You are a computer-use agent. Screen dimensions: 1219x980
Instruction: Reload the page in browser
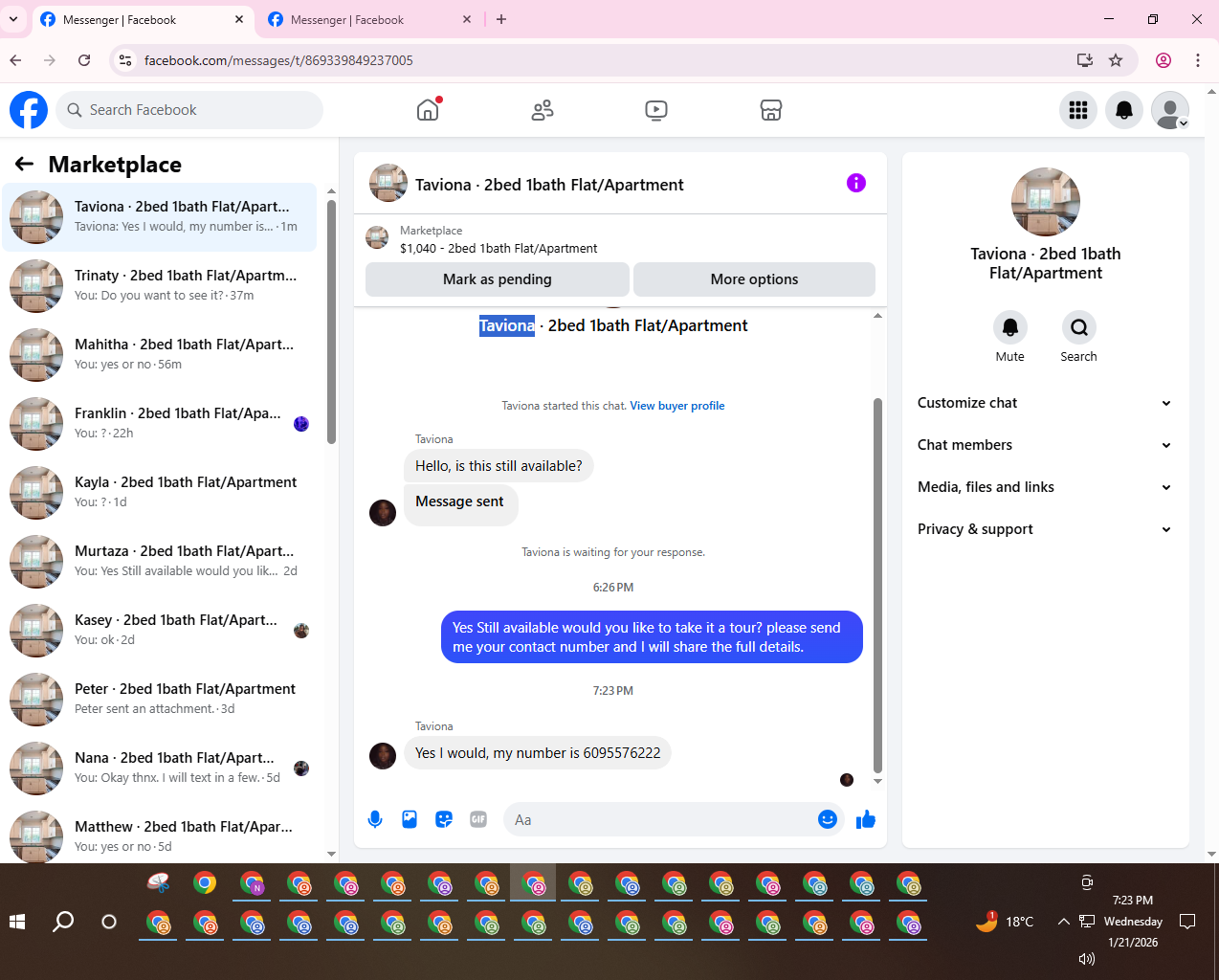(x=84, y=60)
